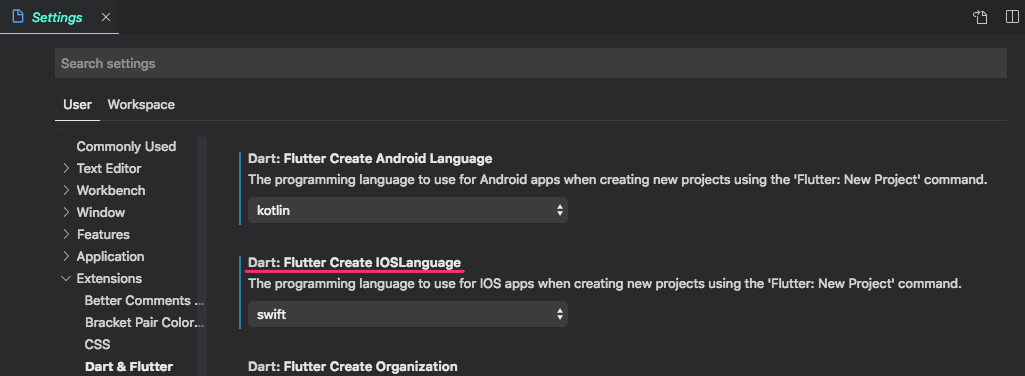This screenshot has width=1025, height=376.
Task: Switch to Workspace settings tab
Action: [x=141, y=105]
